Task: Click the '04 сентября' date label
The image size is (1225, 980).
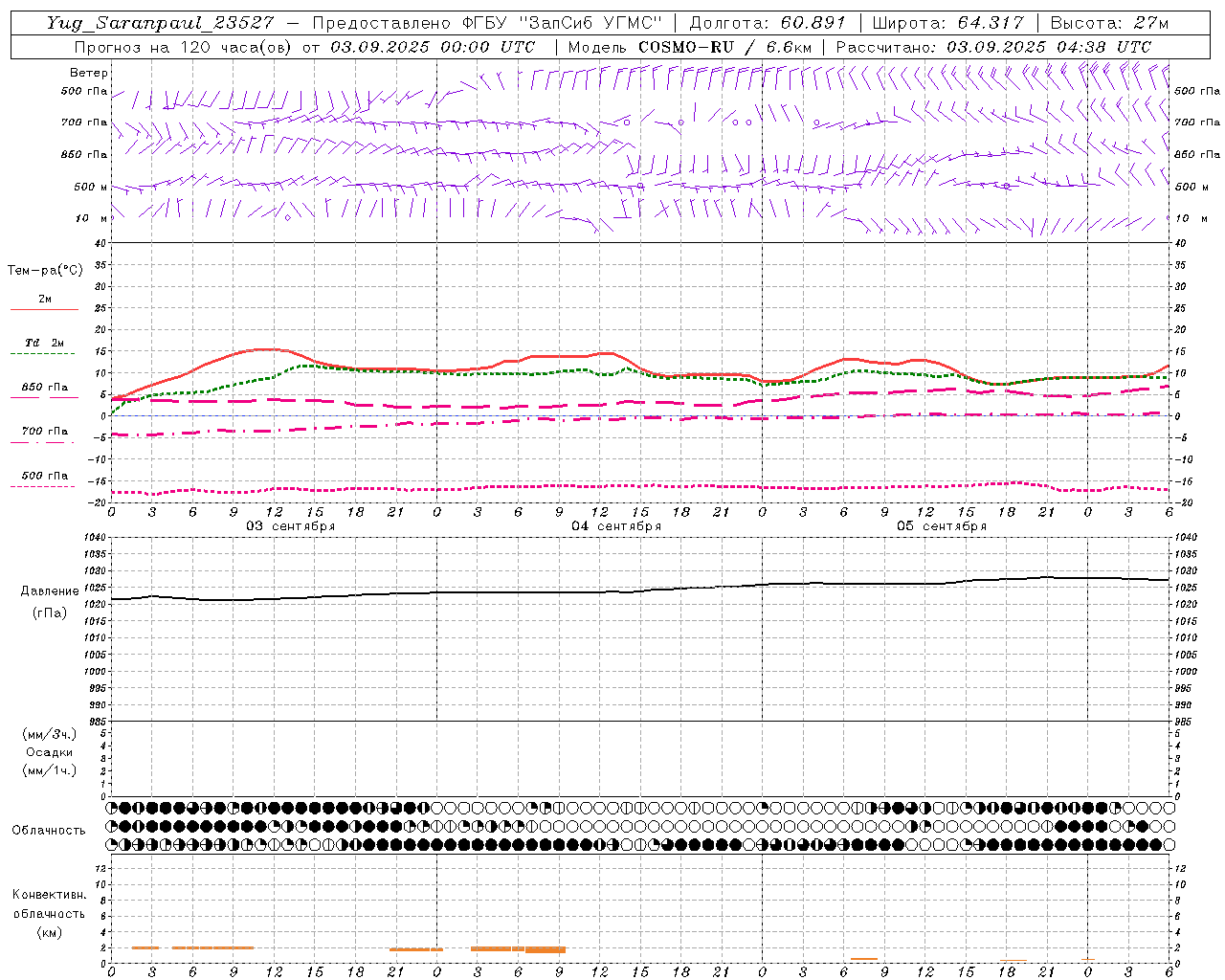Action: pos(616,526)
